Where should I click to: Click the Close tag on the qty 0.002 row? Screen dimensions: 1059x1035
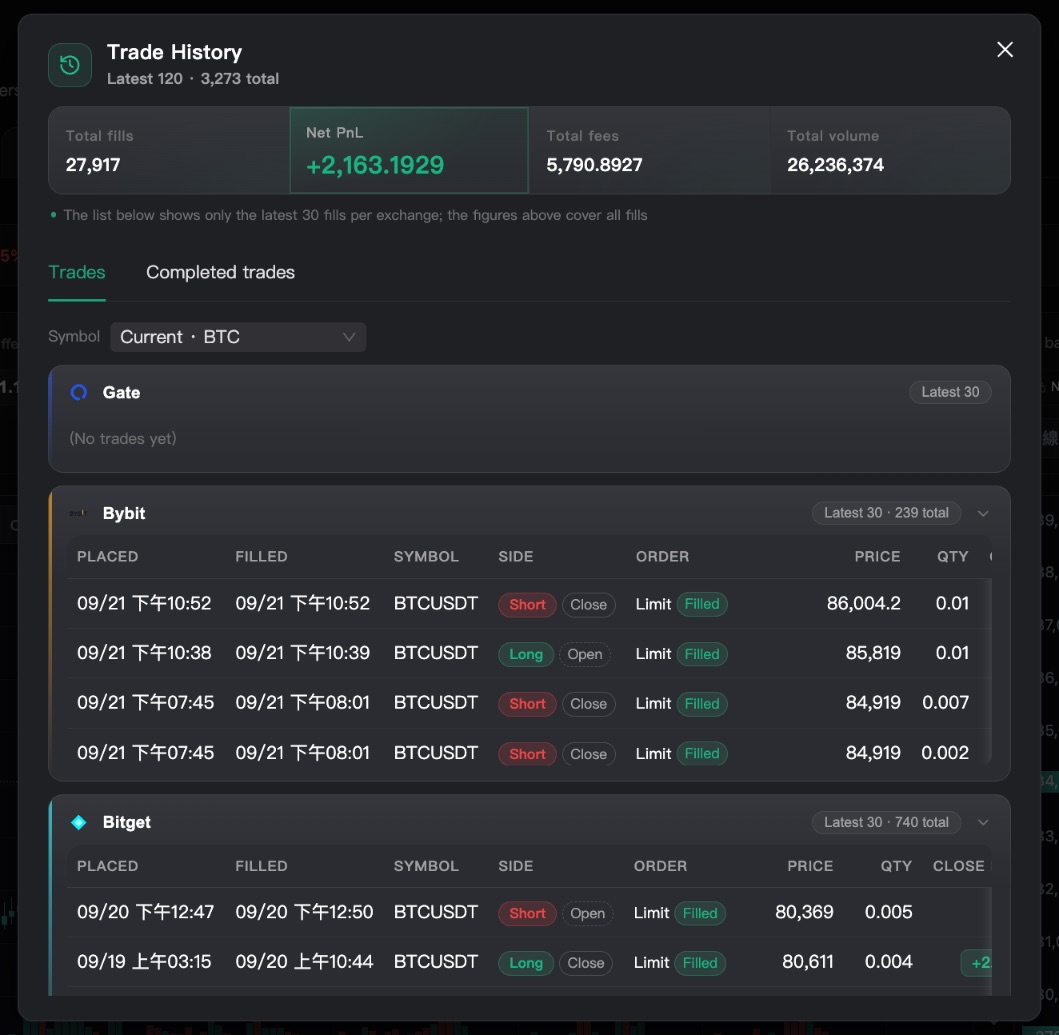[x=588, y=754]
